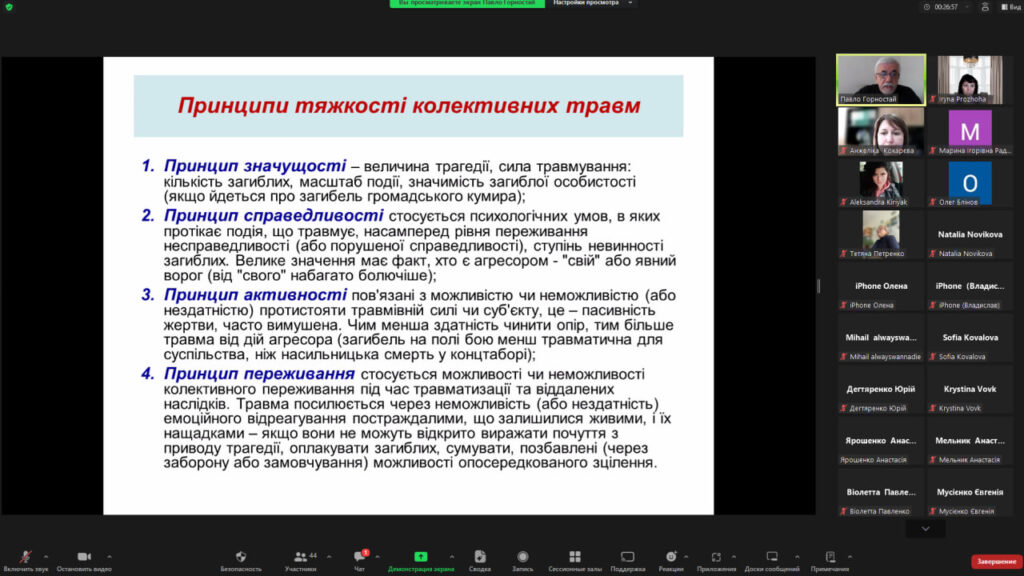Open the Безопасность shield icon
This screenshot has height=576, width=1024.
coord(241,558)
